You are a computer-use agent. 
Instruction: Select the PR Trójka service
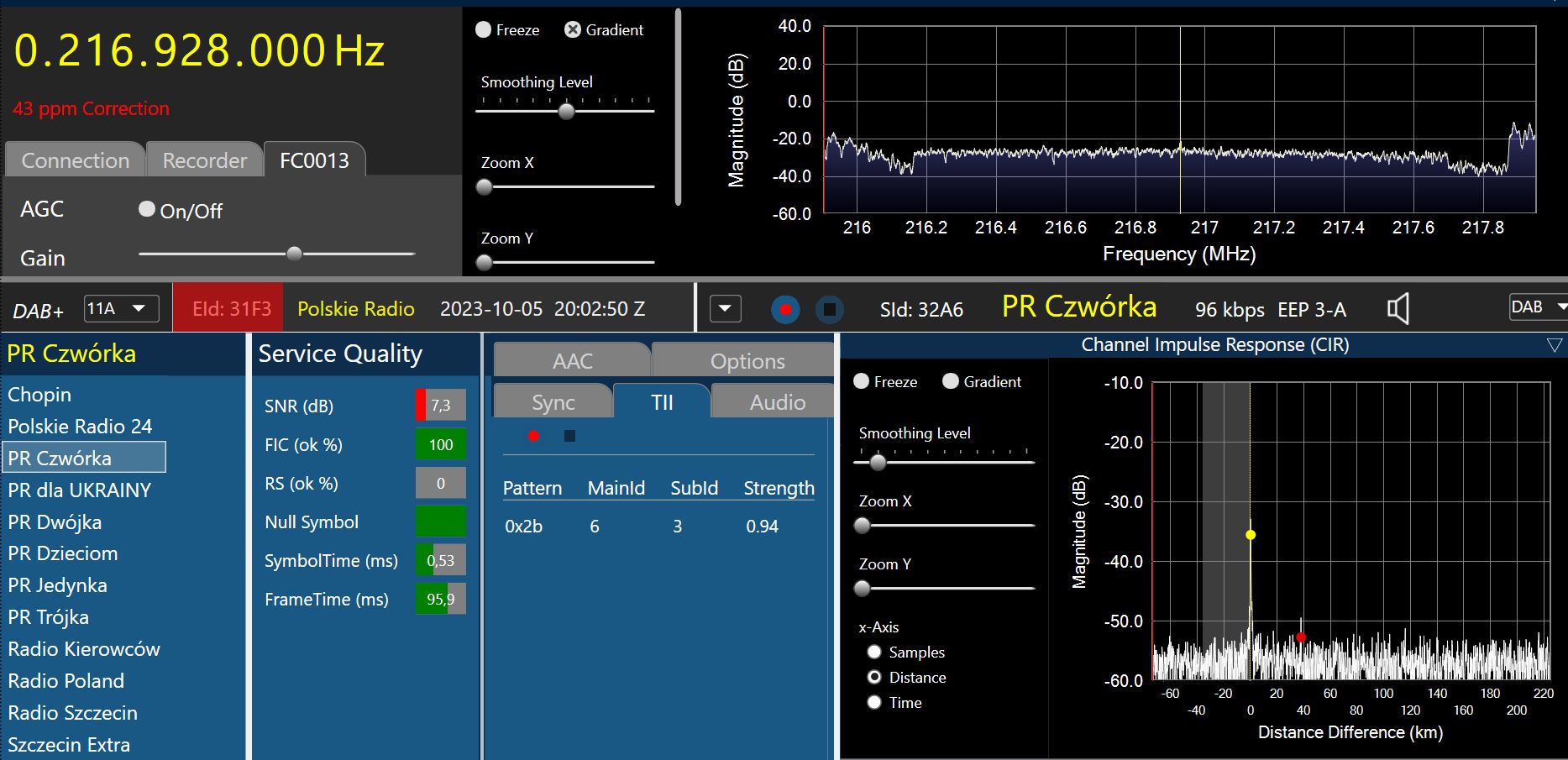click(x=49, y=617)
